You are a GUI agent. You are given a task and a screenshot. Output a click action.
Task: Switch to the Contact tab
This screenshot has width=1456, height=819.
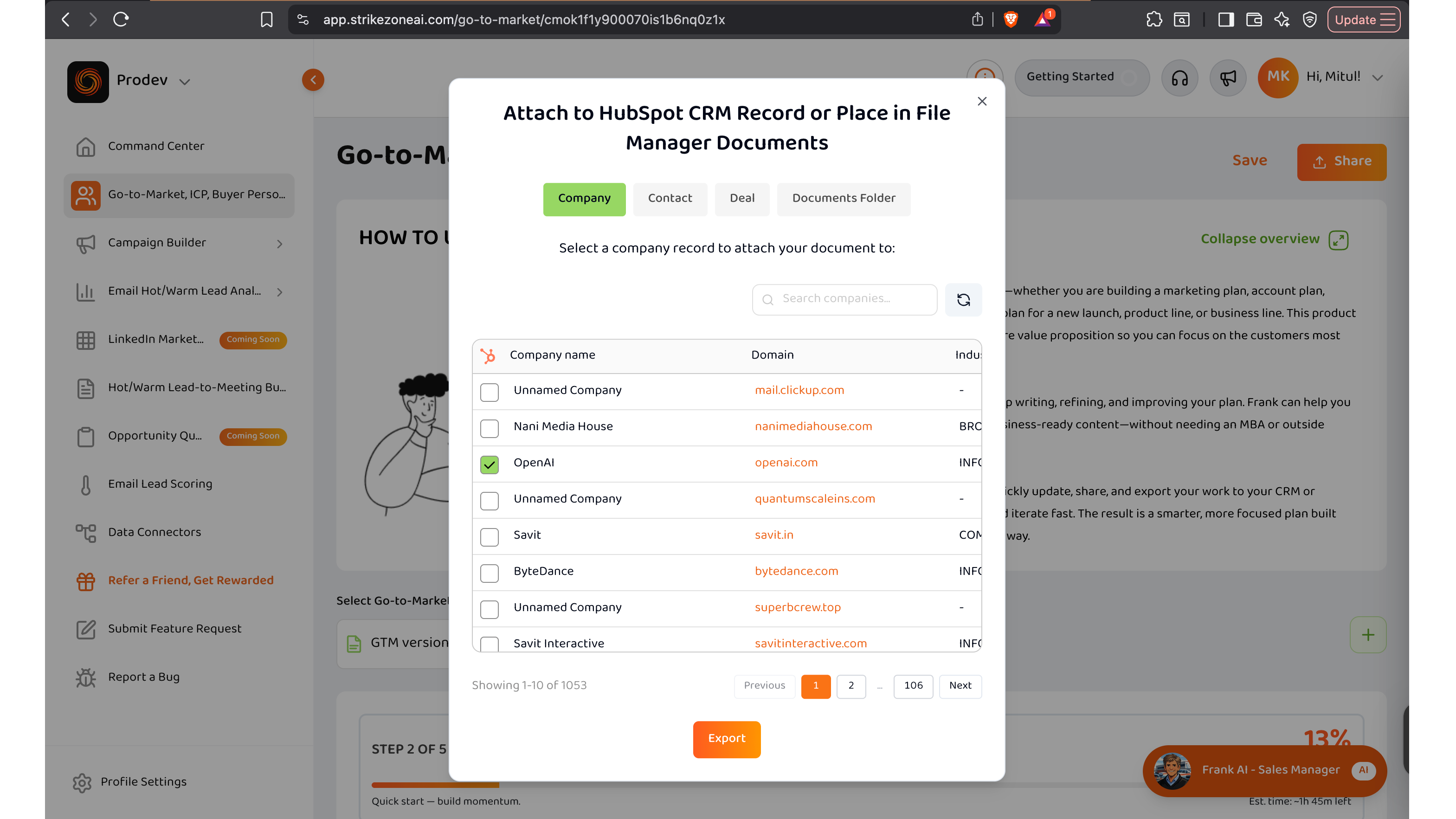[x=670, y=199]
